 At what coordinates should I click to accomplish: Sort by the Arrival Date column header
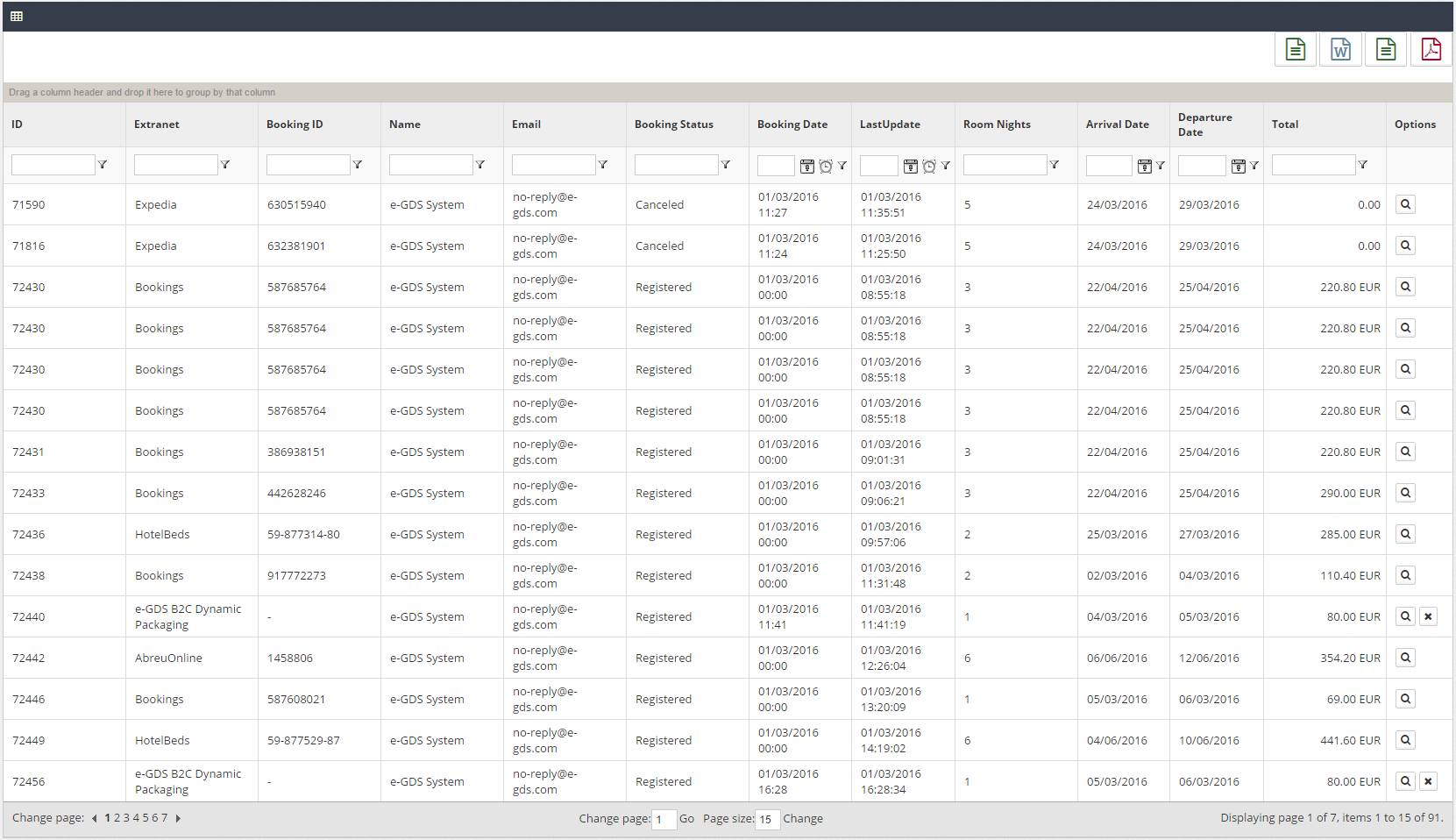click(1118, 125)
